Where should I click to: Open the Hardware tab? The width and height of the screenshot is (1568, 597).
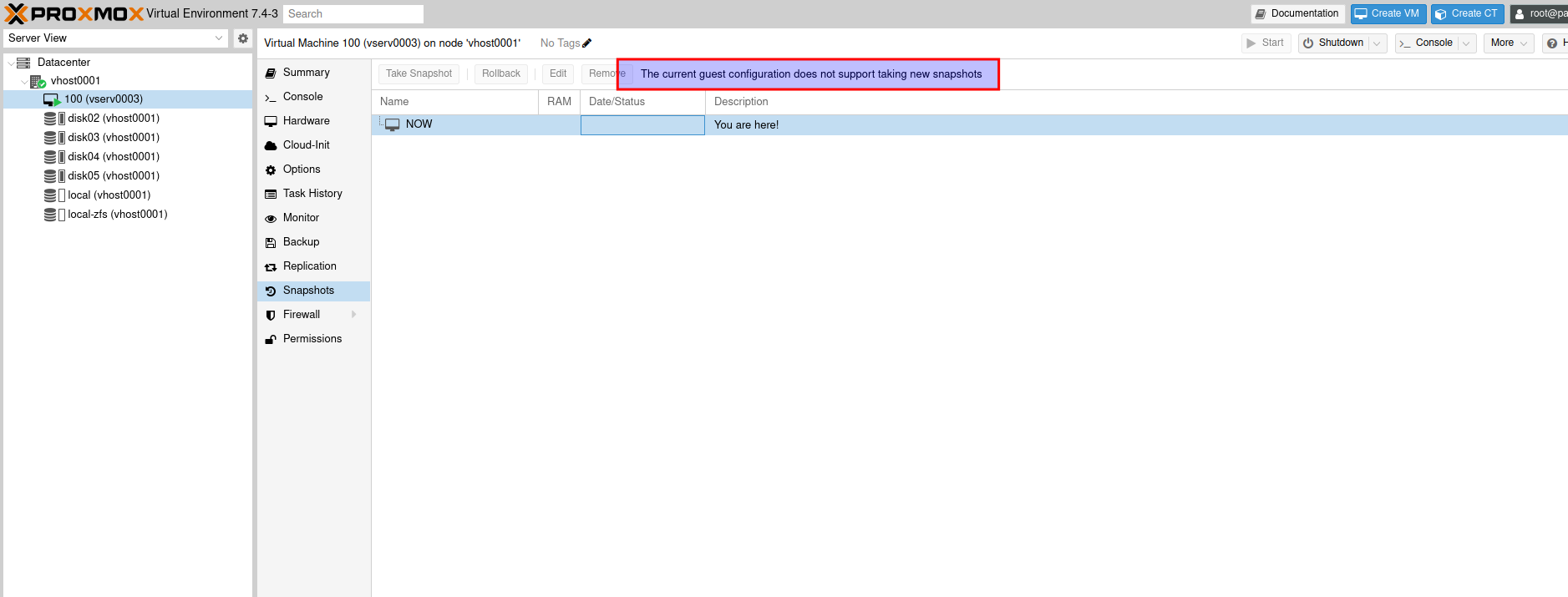pos(306,121)
